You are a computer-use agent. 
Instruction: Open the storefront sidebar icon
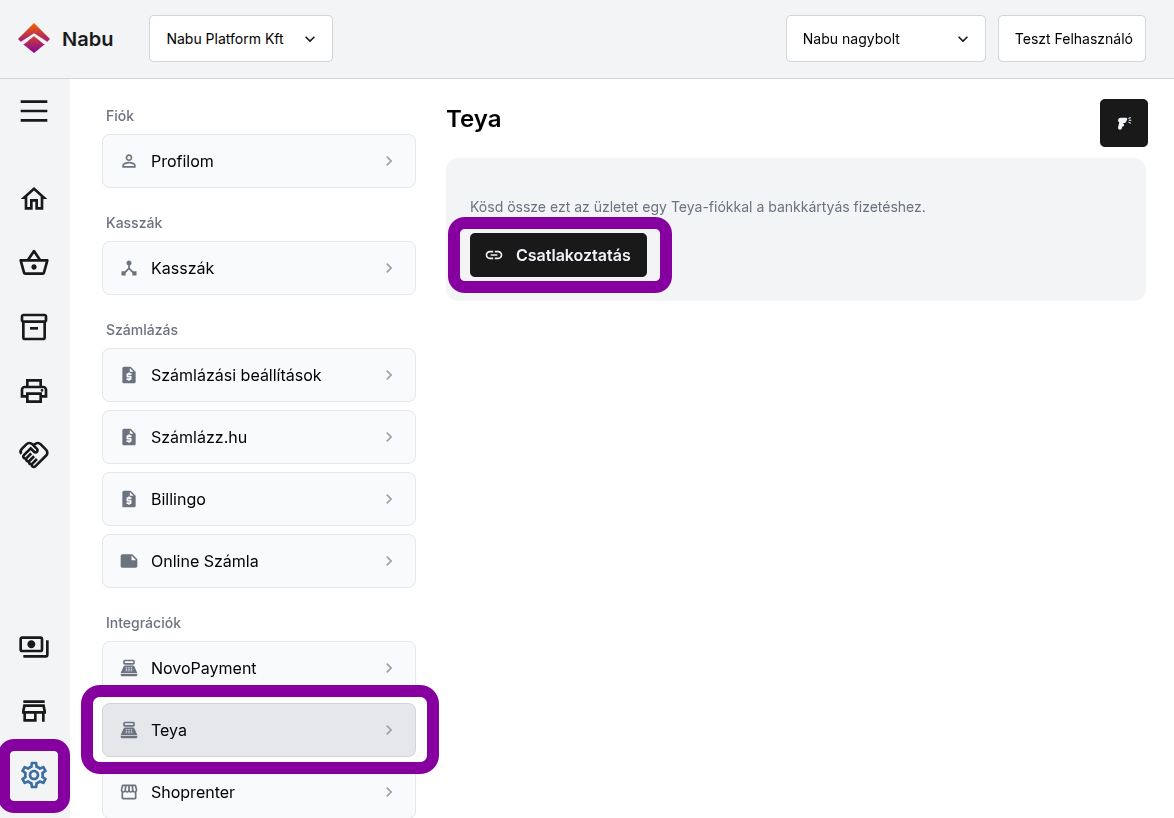[34, 711]
